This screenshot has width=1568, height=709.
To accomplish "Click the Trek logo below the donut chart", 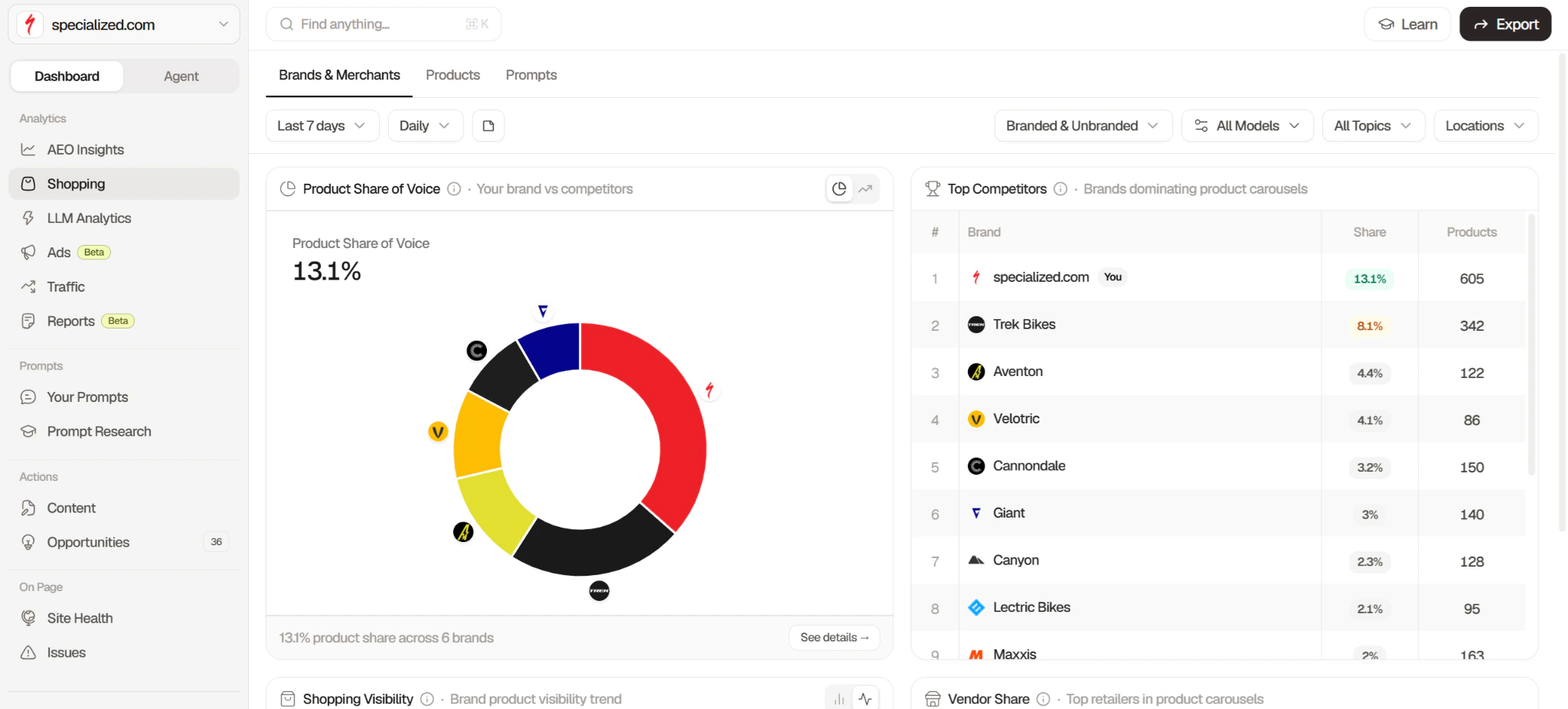I will coord(599,591).
